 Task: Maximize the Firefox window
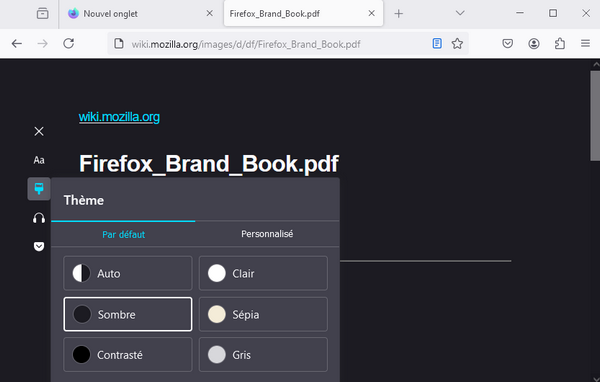coord(553,13)
